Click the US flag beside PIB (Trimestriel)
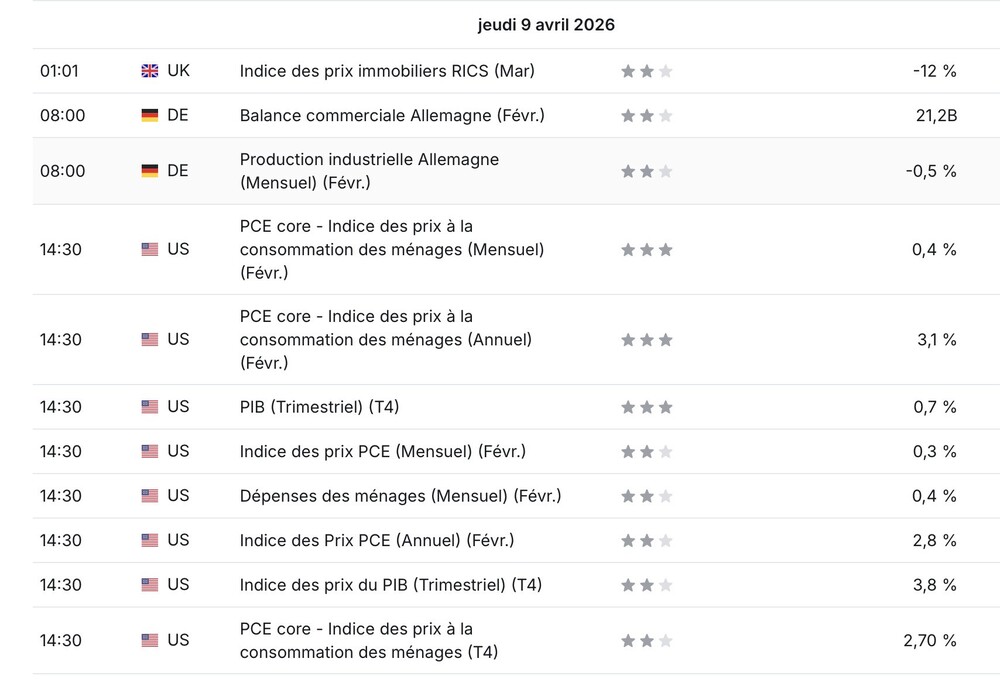The height and width of the screenshot is (679, 1000). 150,407
